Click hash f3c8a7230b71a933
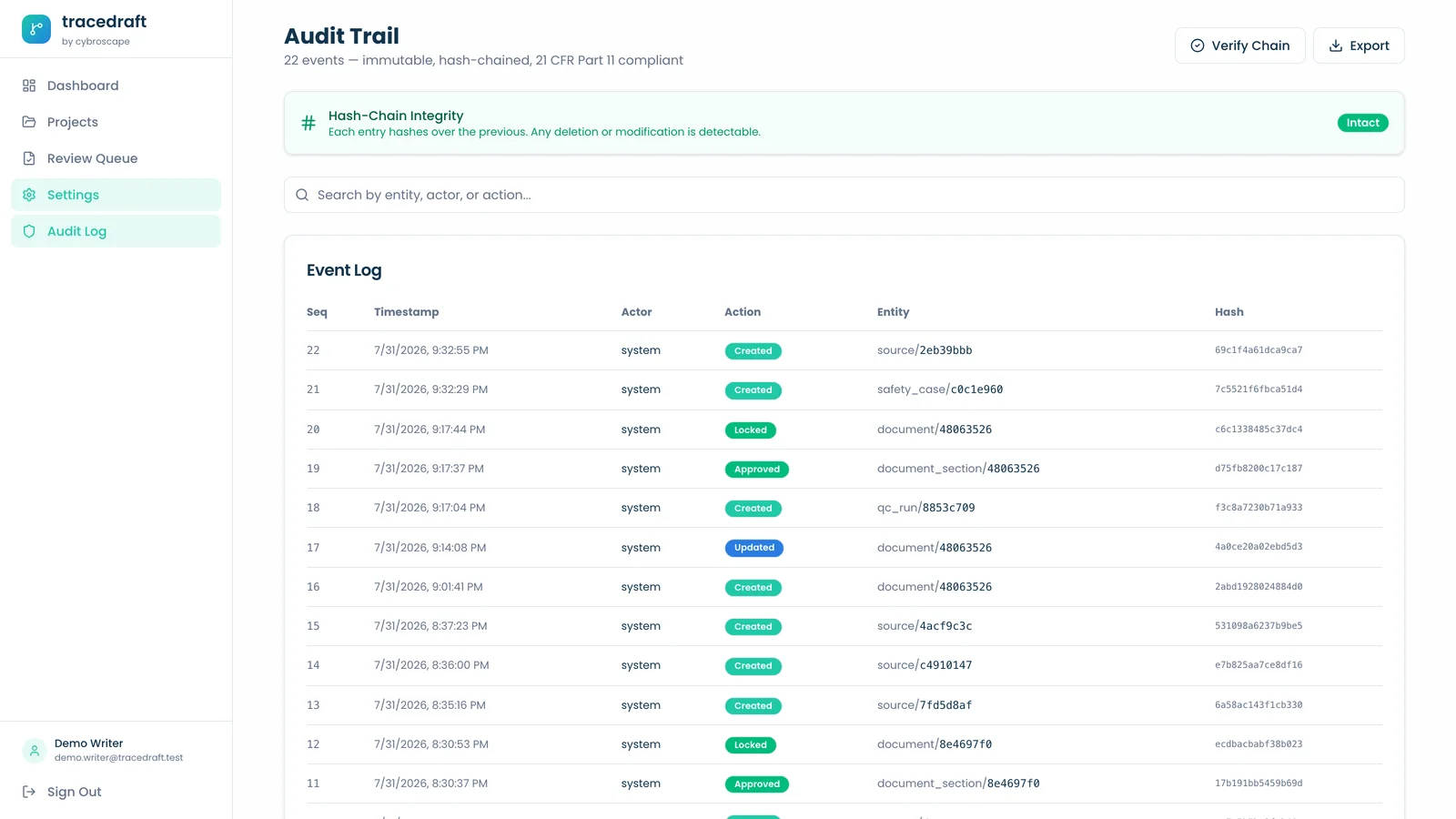This screenshot has width=1456, height=819. point(1259,508)
